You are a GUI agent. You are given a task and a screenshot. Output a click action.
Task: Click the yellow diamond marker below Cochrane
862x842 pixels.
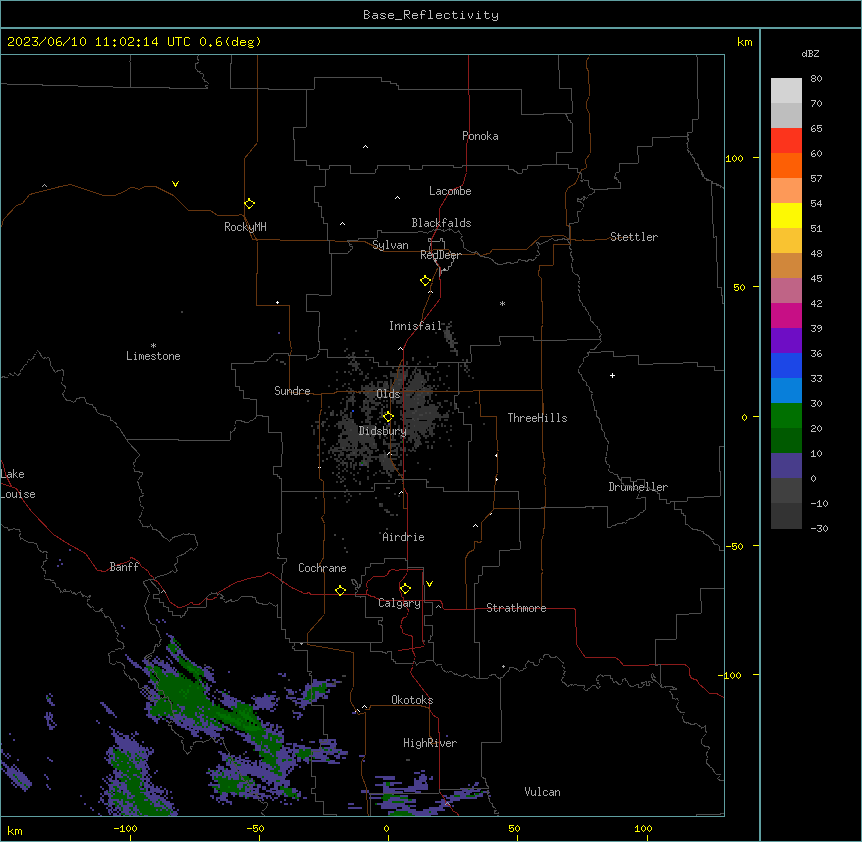click(x=340, y=591)
